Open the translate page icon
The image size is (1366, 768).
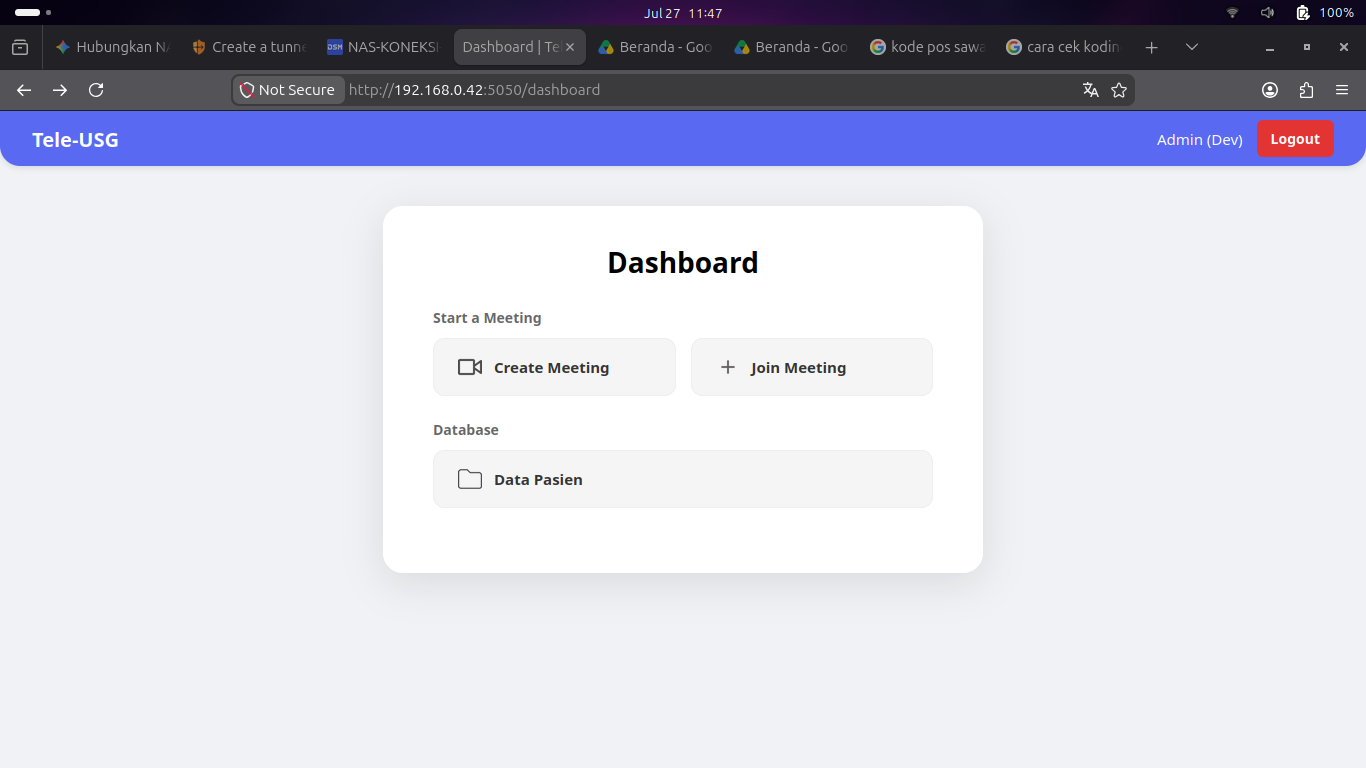tap(1091, 90)
